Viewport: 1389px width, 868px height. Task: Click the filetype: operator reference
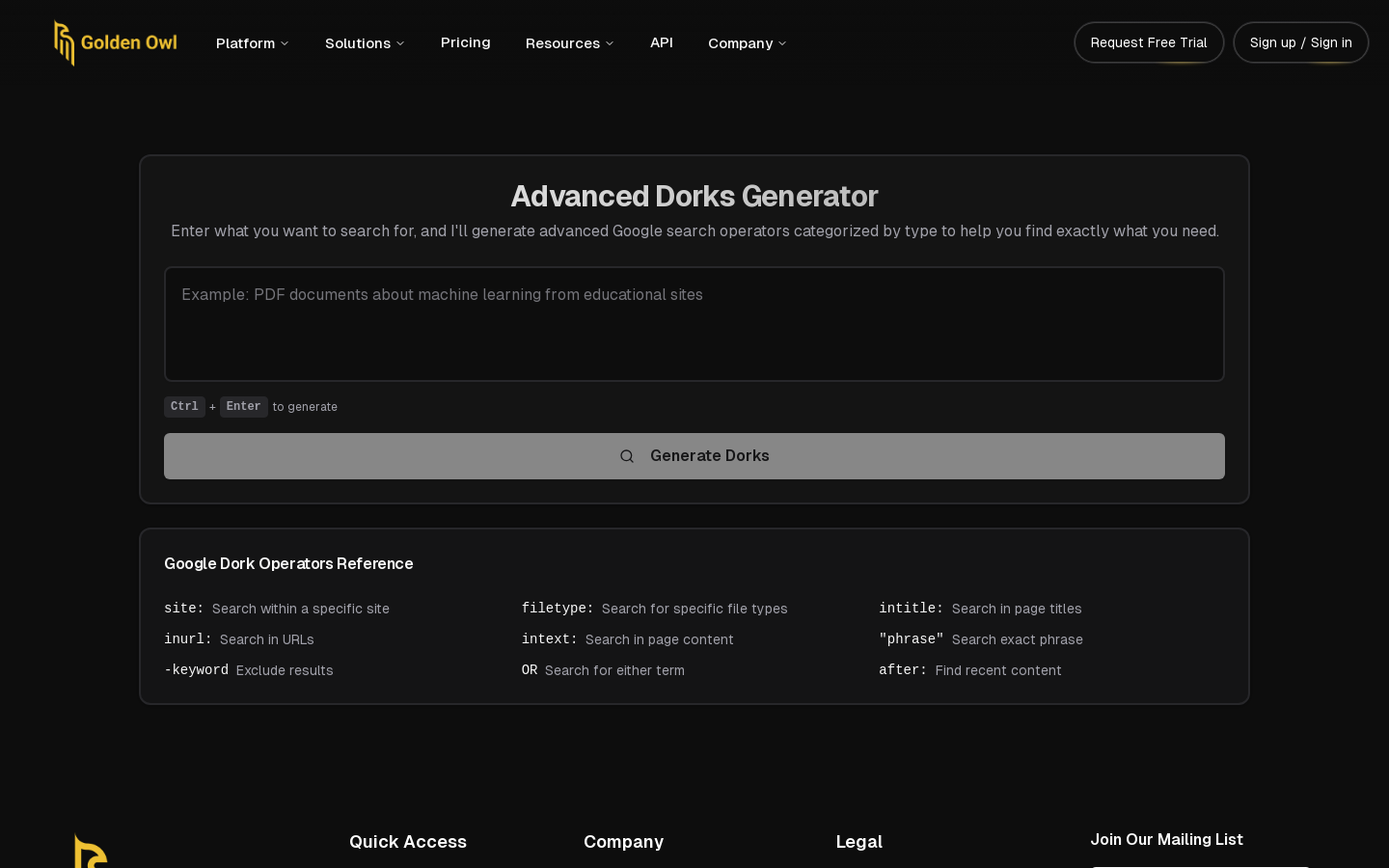click(558, 609)
